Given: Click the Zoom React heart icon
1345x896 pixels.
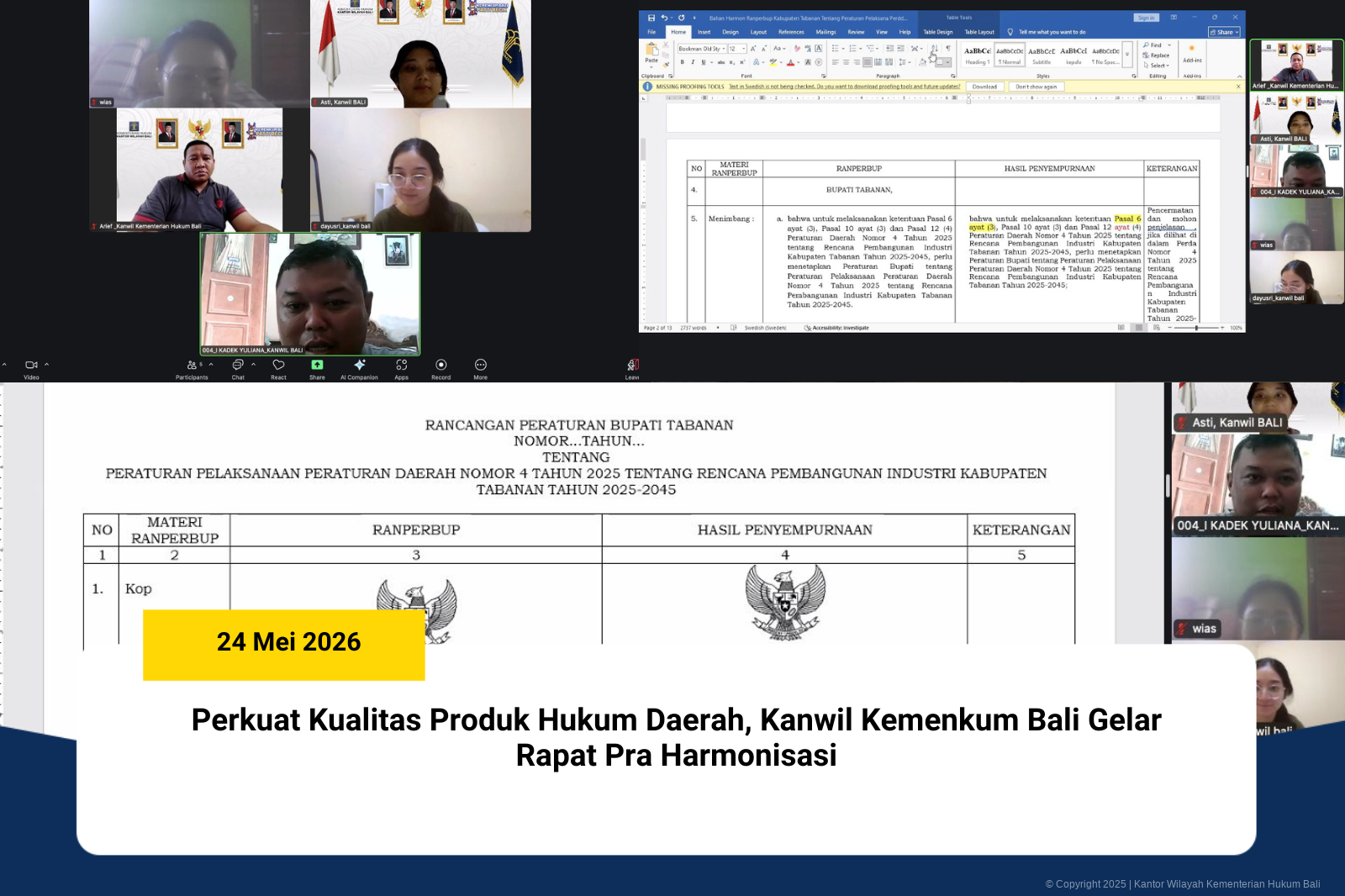Looking at the screenshot, I should pos(278,365).
